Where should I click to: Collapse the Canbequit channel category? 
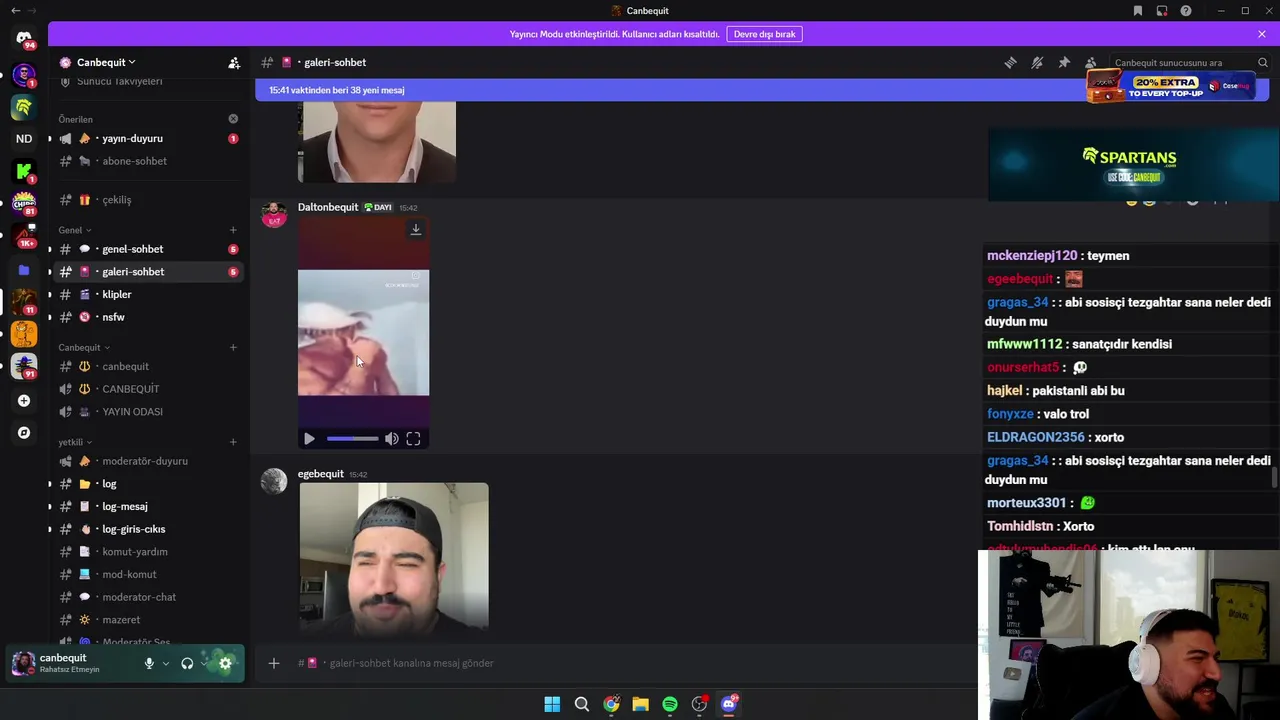pos(84,348)
